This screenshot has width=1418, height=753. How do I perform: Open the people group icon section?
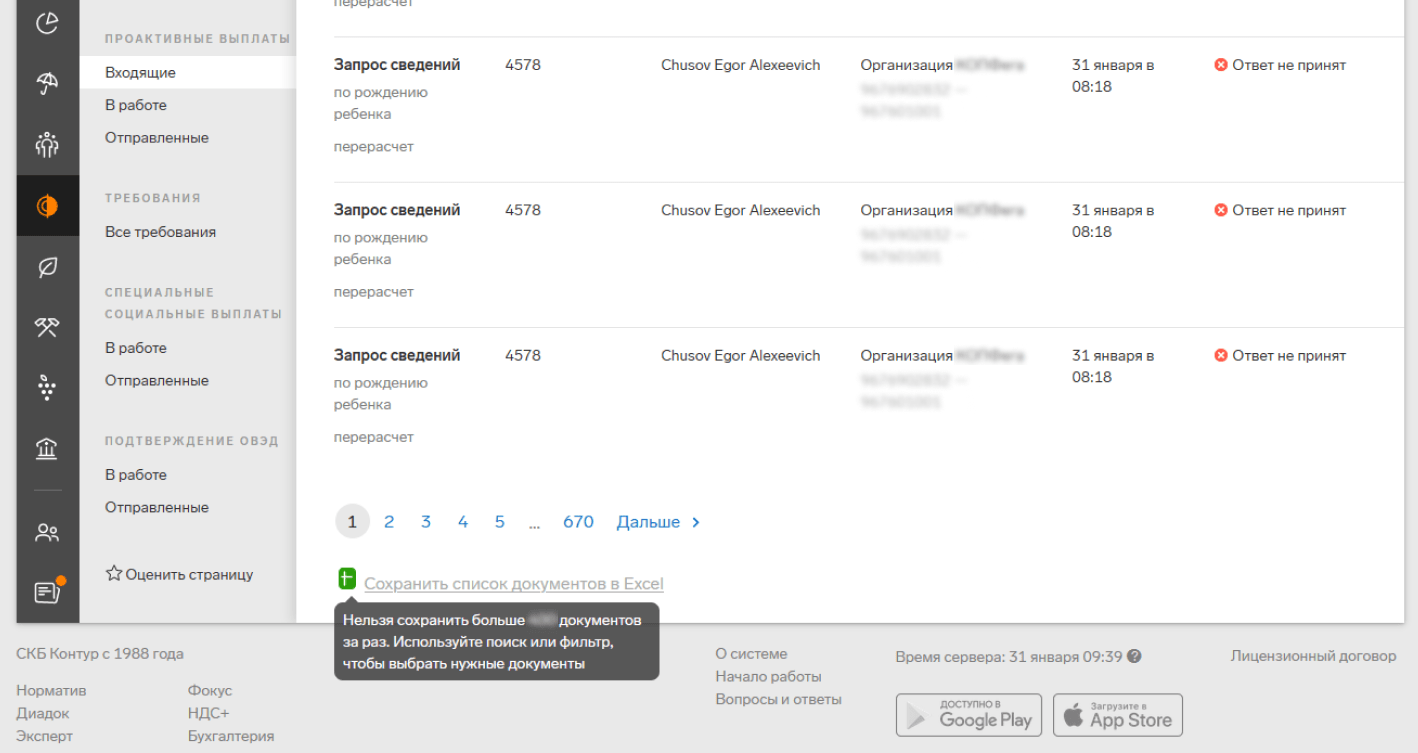point(47,145)
